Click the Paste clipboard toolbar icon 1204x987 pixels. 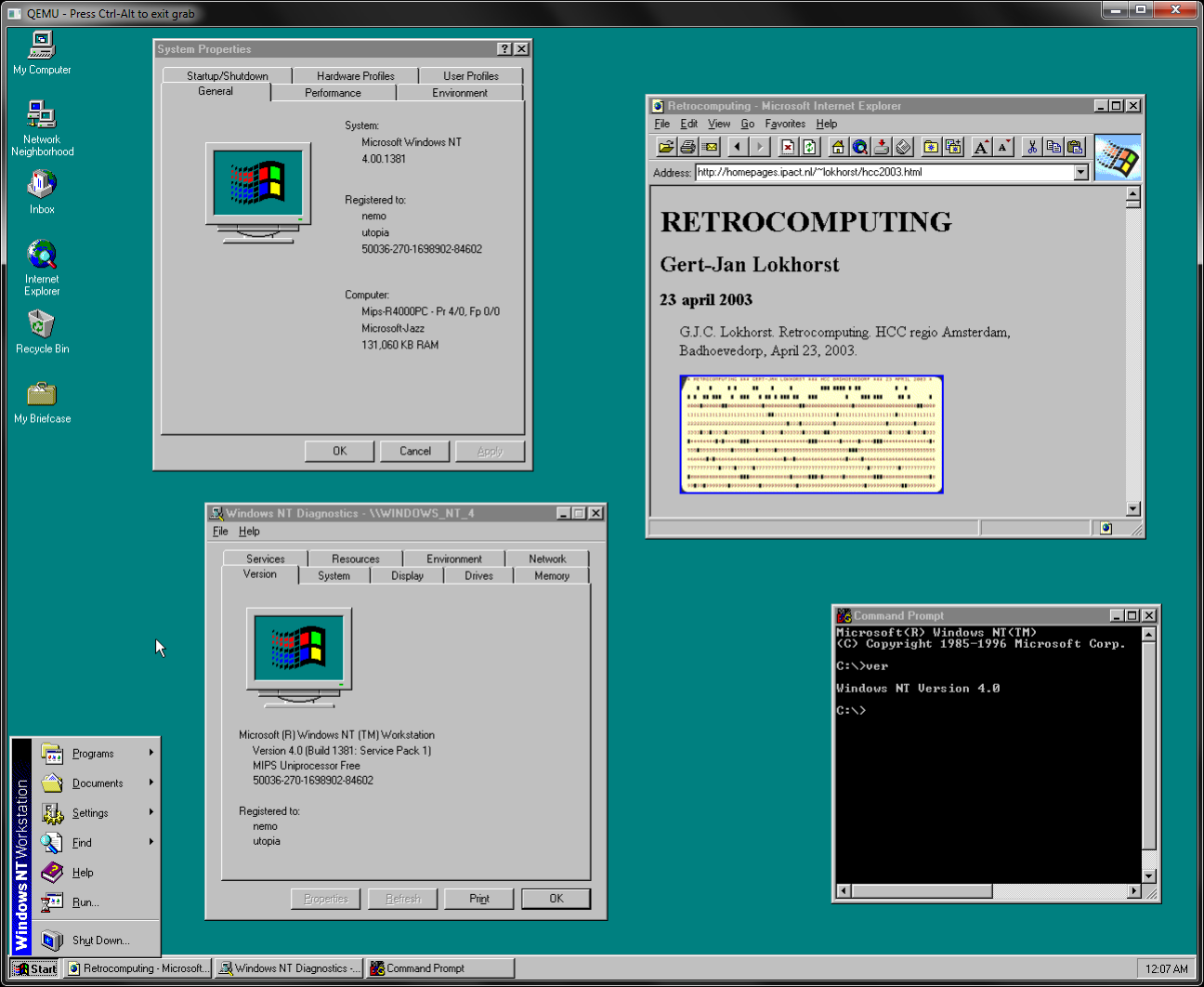[x=1075, y=146]
